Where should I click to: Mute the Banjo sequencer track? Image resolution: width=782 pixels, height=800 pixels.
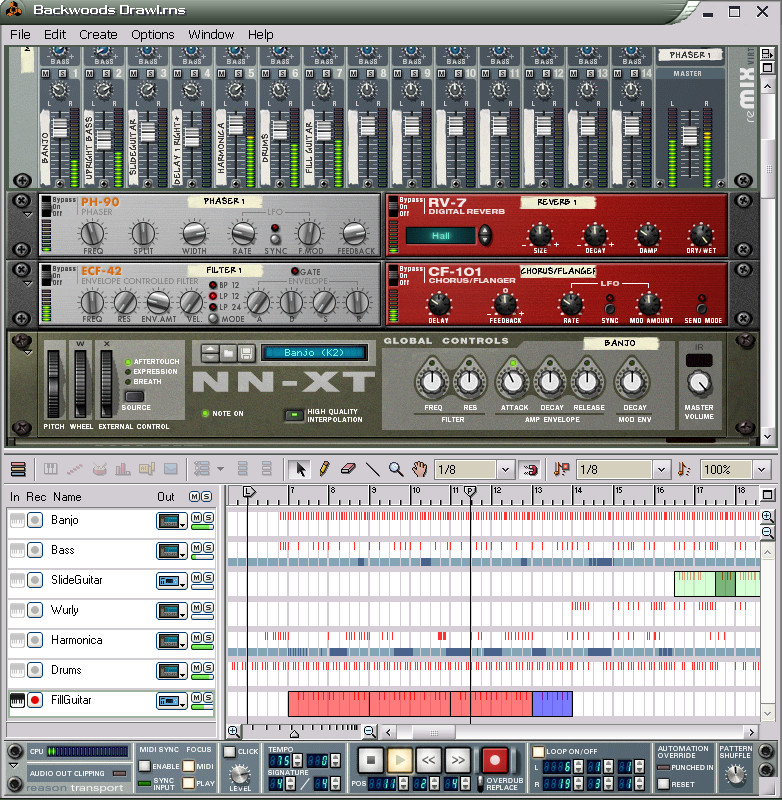(196, 517)
